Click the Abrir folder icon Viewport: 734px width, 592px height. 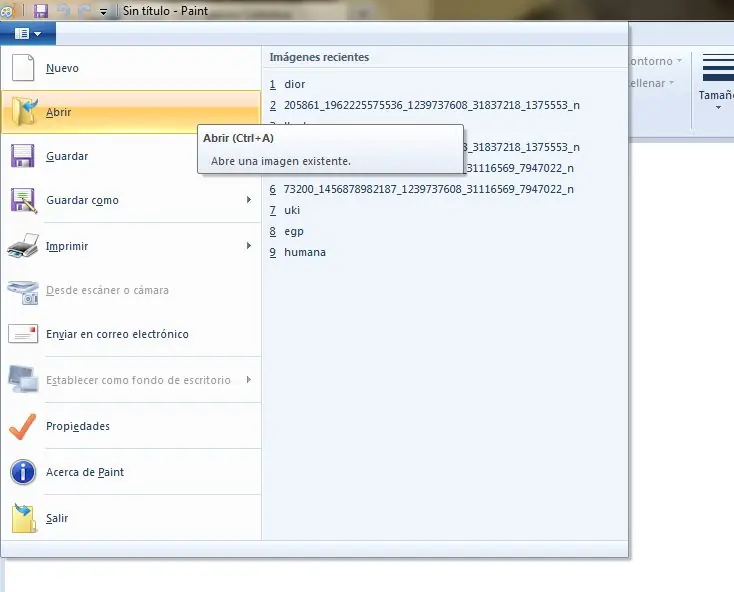(x=24, y=112)
